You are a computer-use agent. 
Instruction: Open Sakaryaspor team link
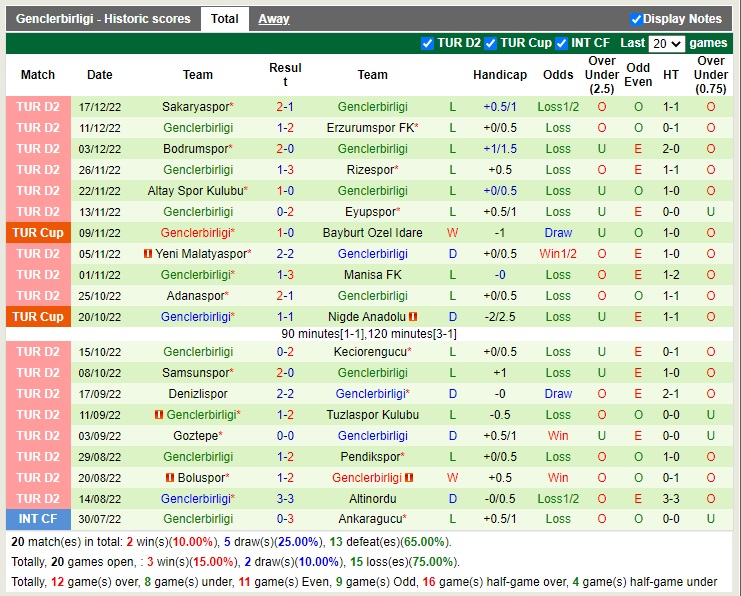coord(194,107)
